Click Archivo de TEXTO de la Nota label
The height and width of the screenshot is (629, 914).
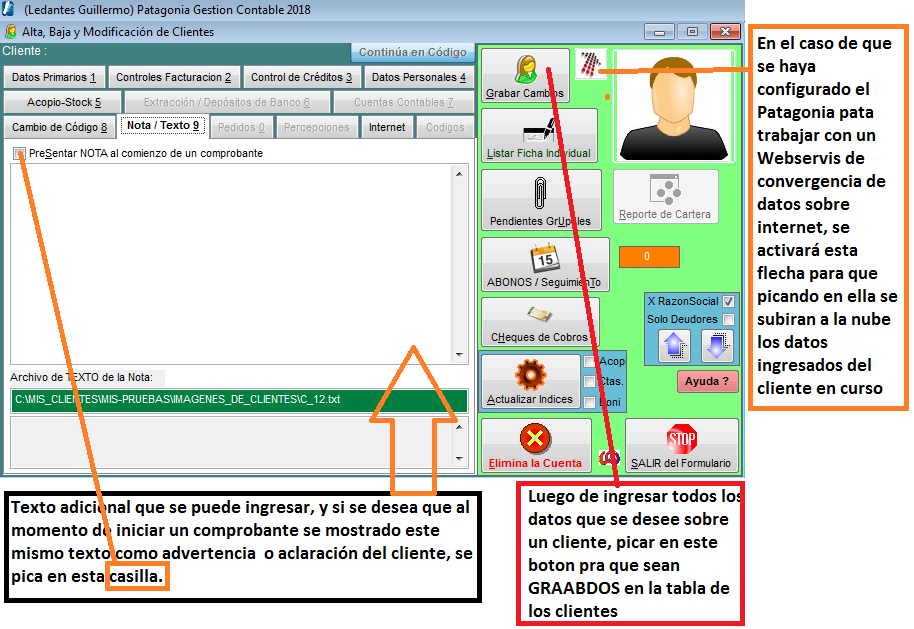click(x=82, y=378)
